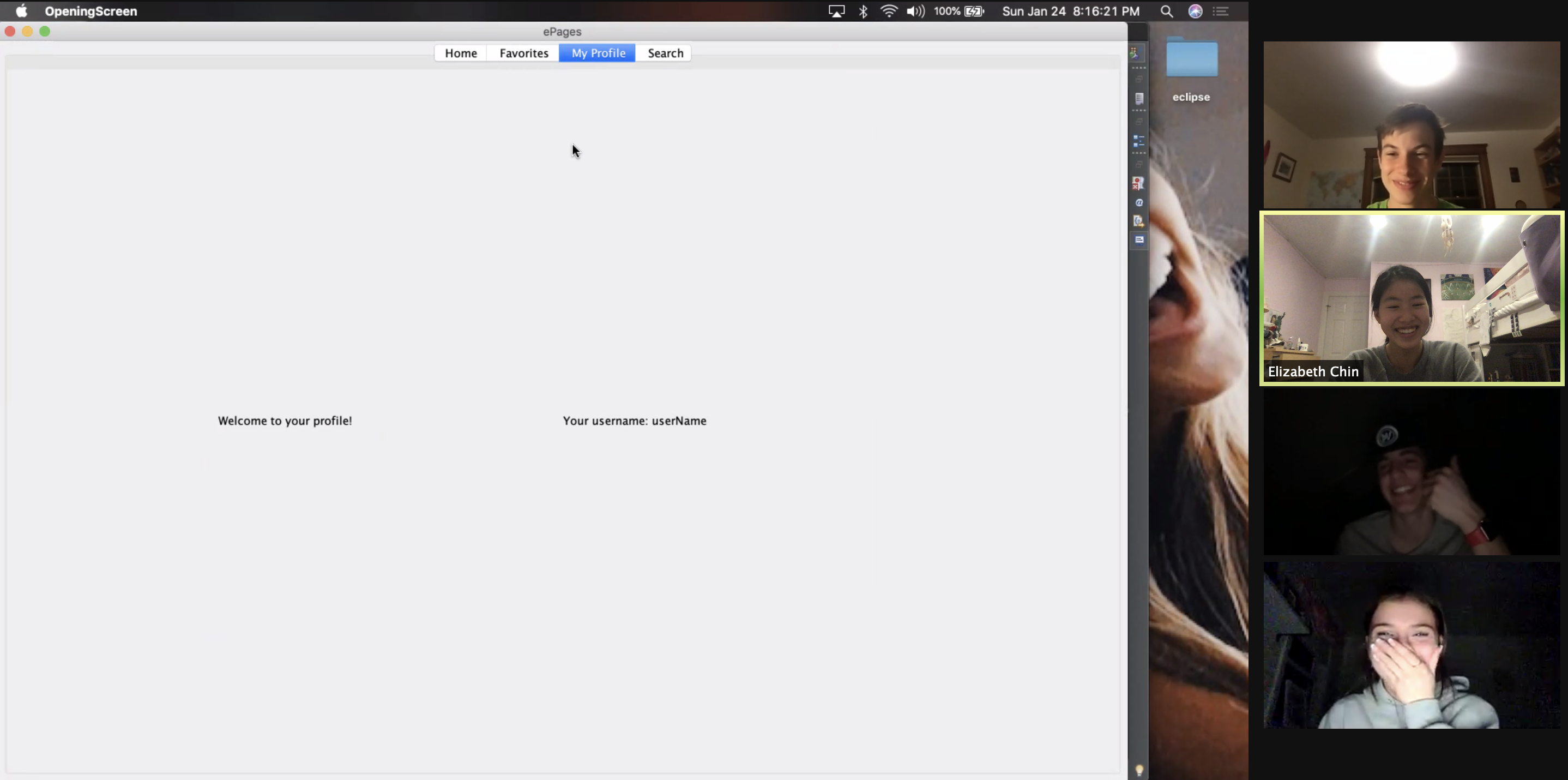Open the Console view icon
The height and width of the screenshot is (780, 1568).
tap(1139, 240)
